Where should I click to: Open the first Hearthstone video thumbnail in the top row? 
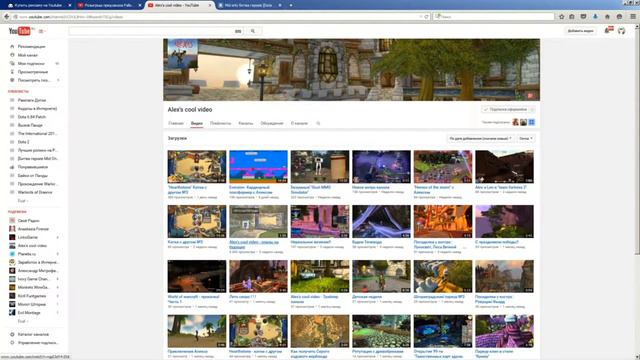point(197,167)
